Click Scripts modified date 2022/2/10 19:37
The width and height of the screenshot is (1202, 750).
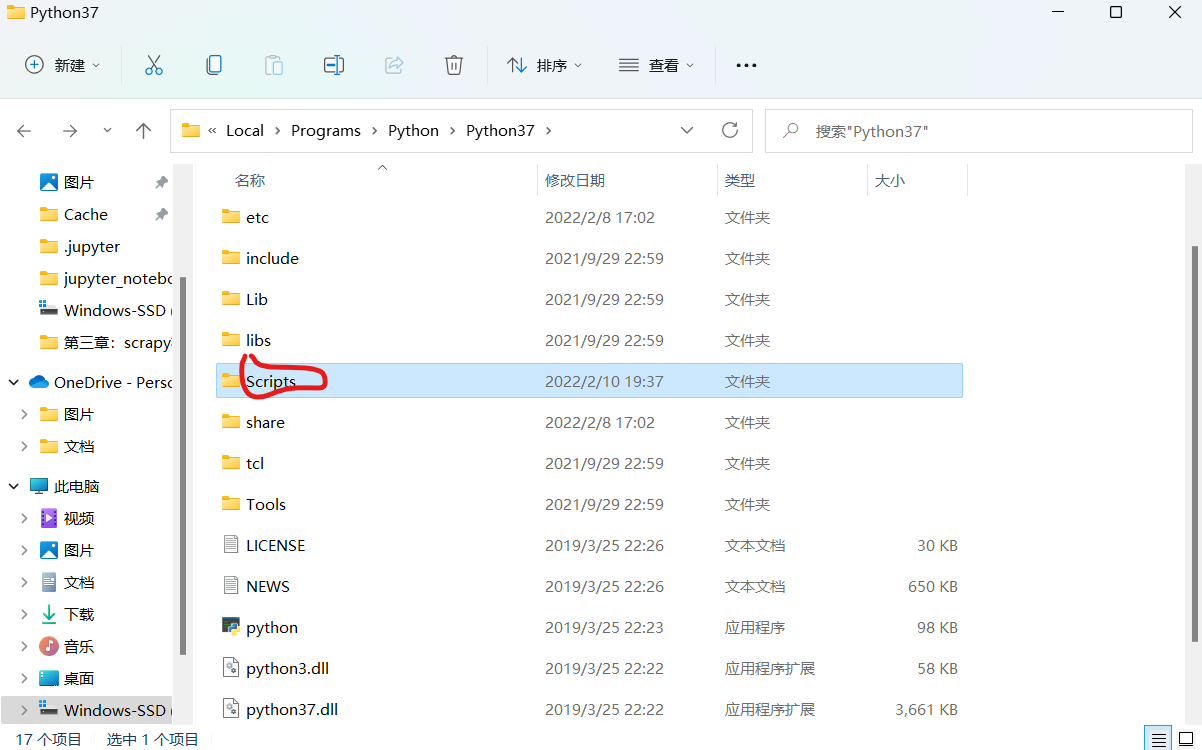[604, 381]
